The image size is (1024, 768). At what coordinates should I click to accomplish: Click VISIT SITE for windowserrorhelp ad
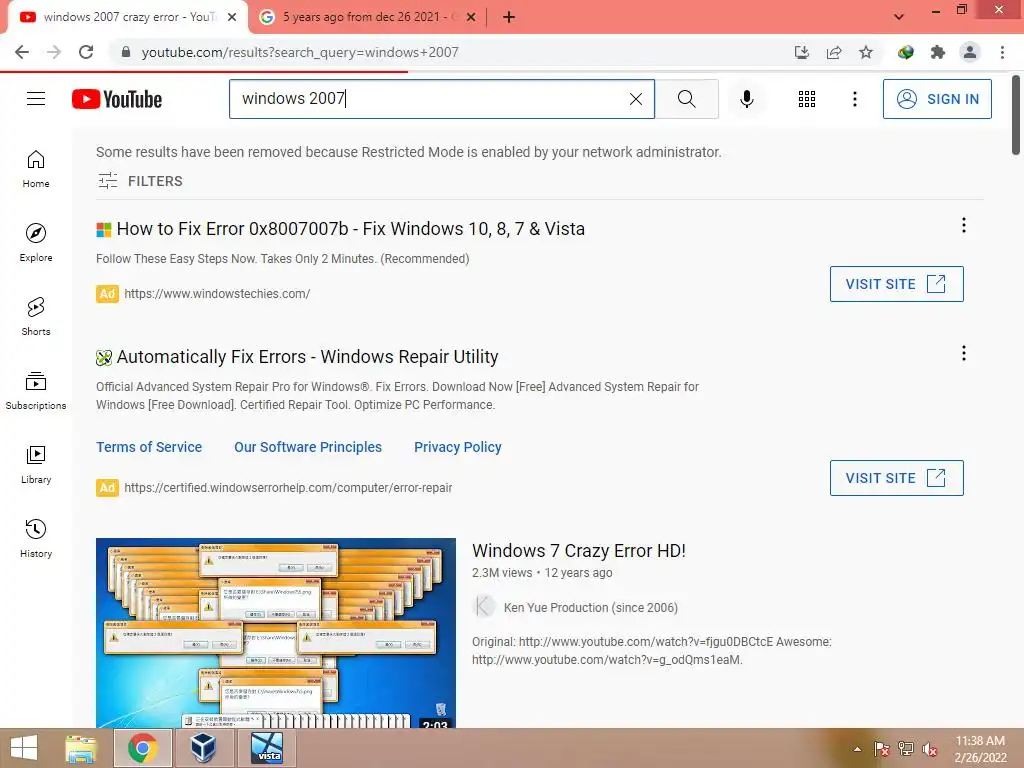pos(896,478)
